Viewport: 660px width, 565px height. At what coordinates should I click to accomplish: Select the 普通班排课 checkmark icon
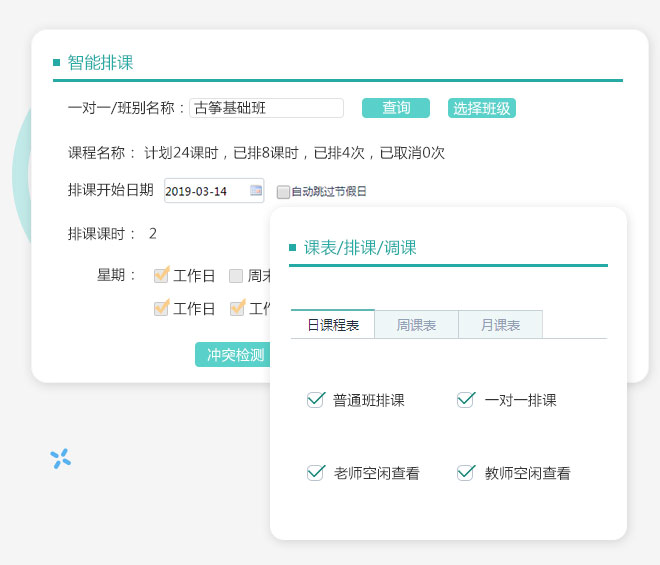point(316,400)
